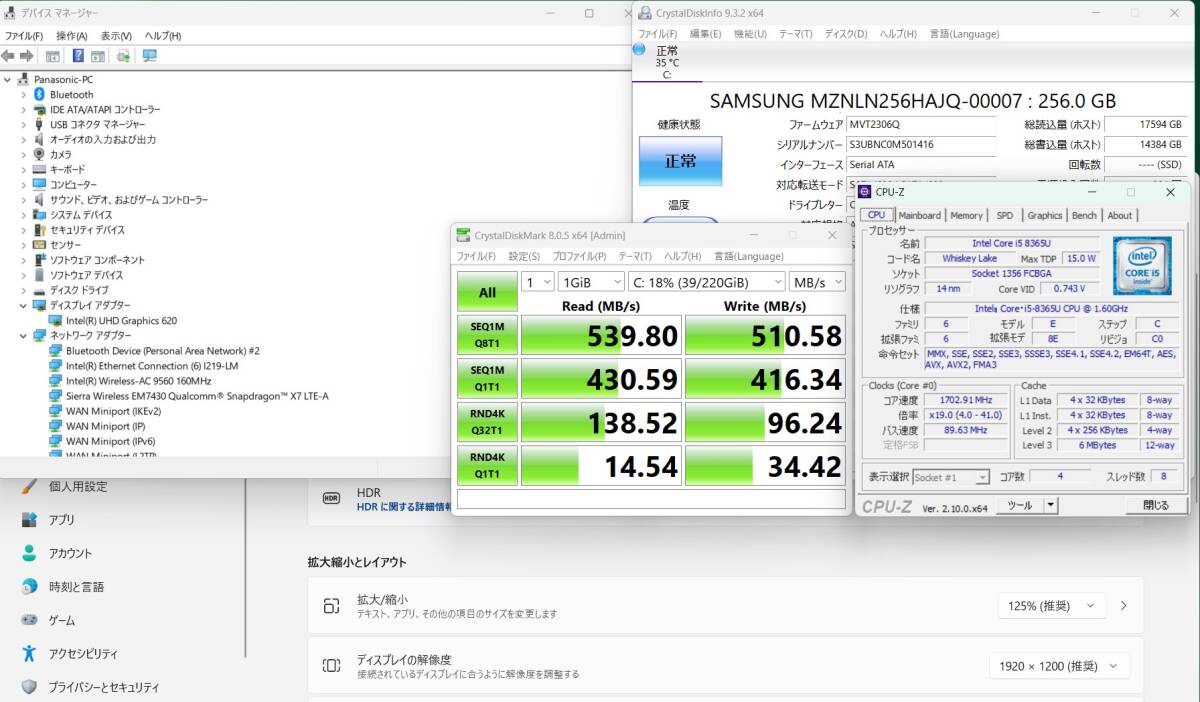The image size is (1200, 702).
Task: Switch to the Bench tab in CPU-Z
Action: [1084, 215]
